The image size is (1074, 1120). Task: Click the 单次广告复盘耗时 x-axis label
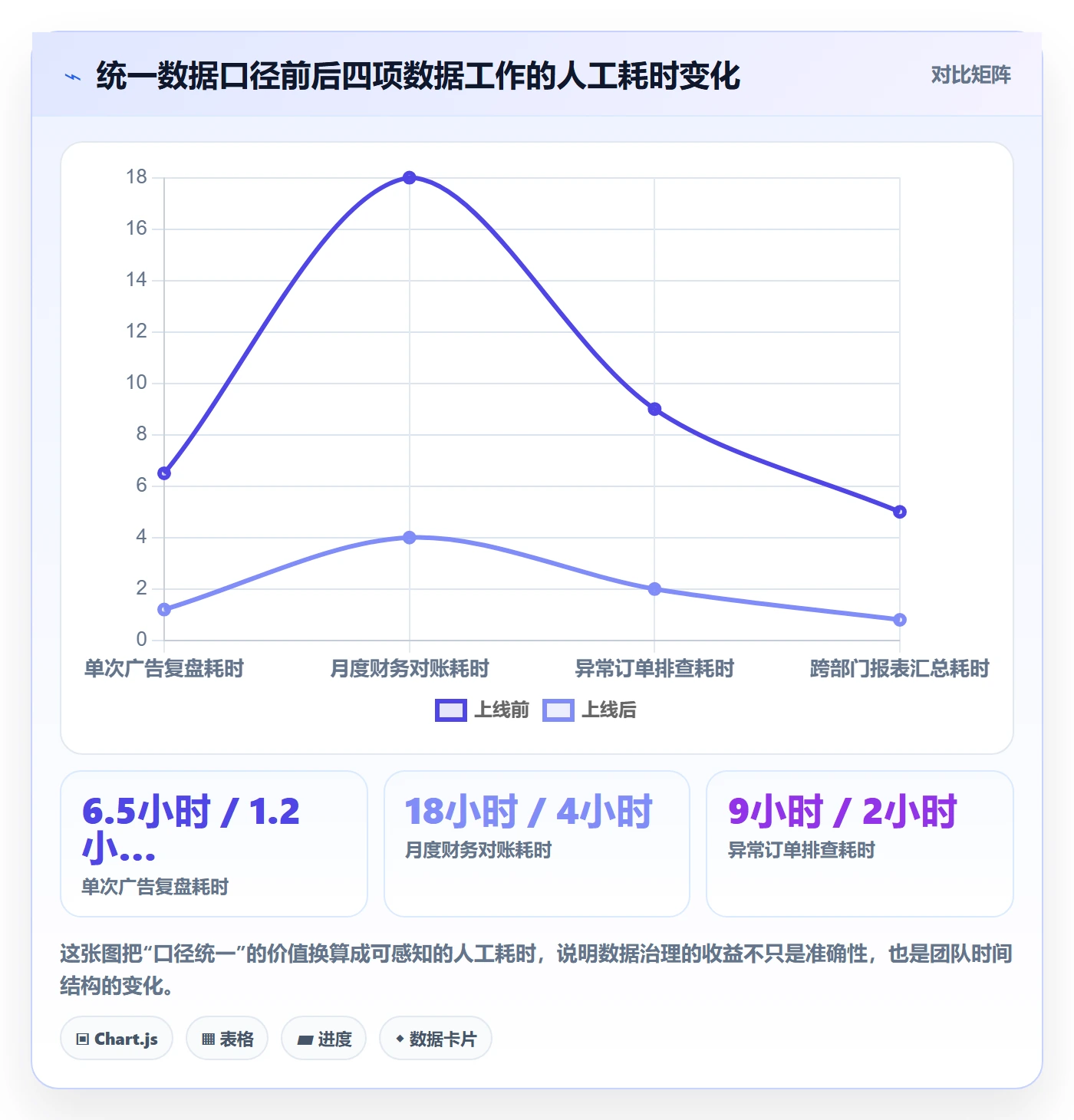coord(164,669)
